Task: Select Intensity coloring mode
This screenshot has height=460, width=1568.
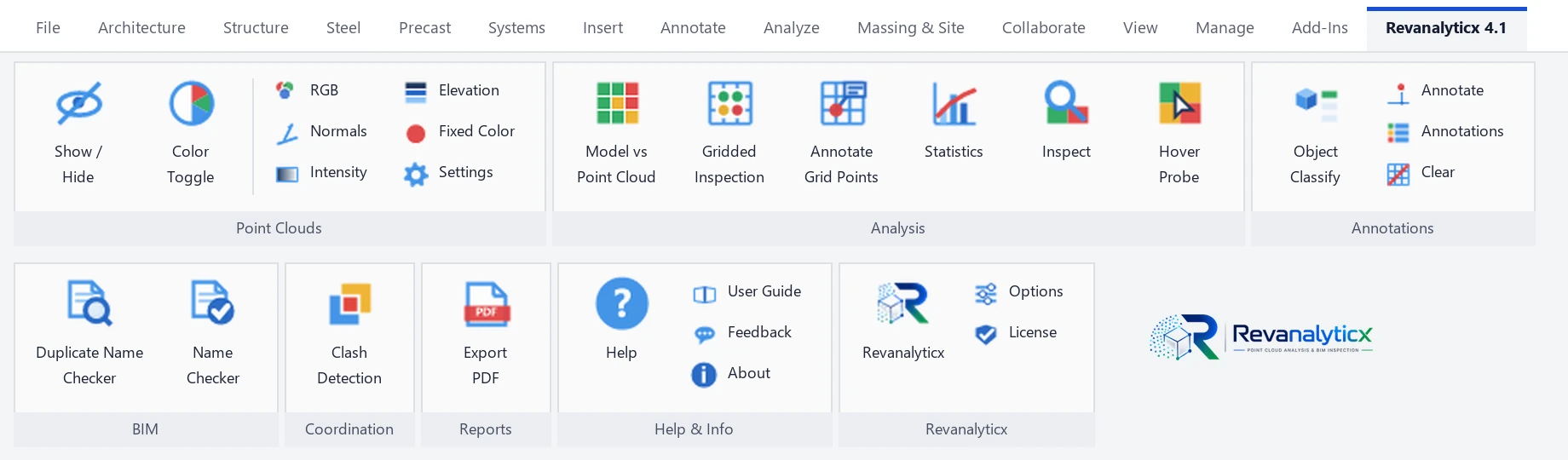Action: (321, 172)
